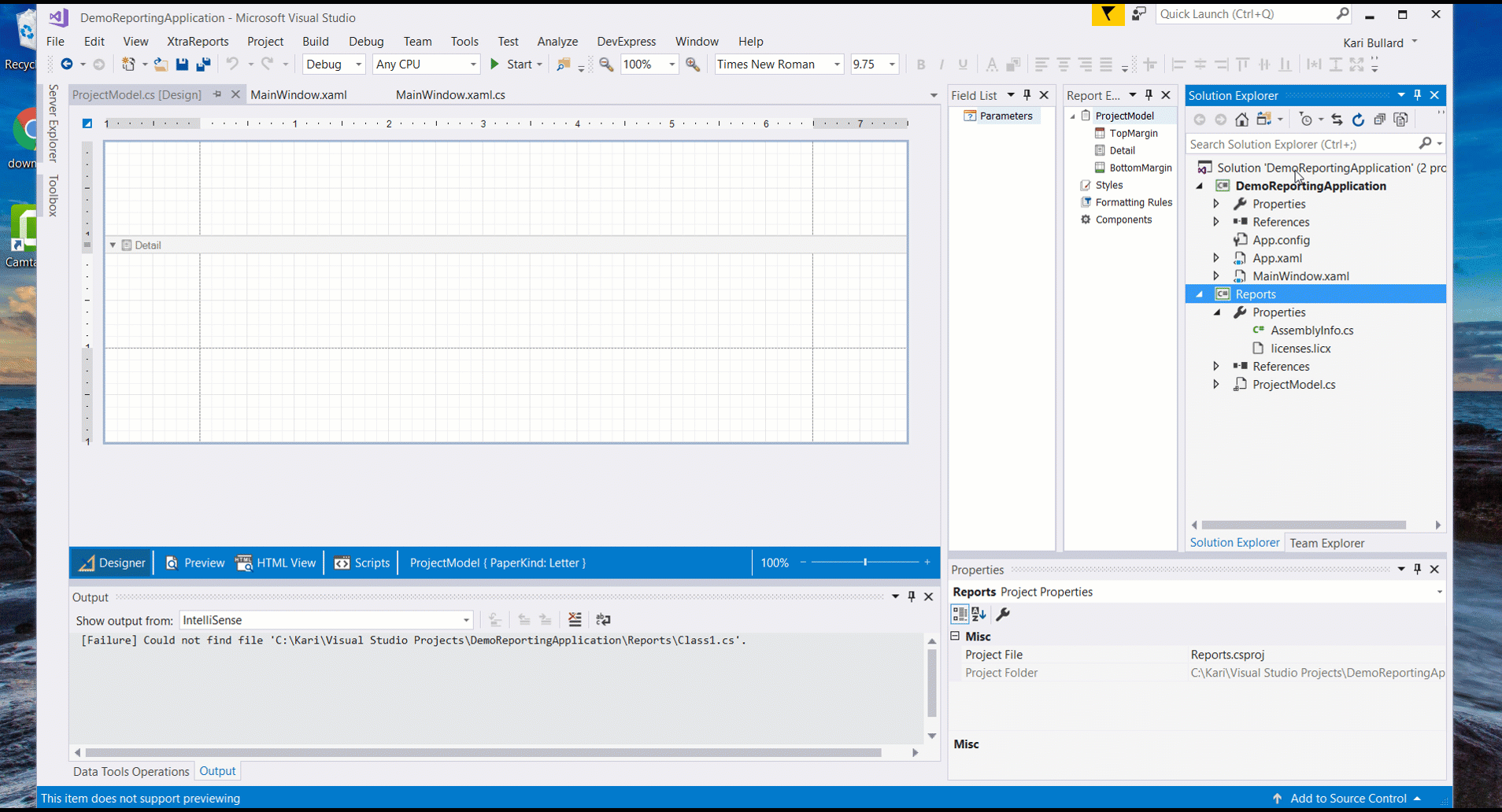
Task: Open the Scripts view button
Action: pyautogui.click(x=362, y=563)
